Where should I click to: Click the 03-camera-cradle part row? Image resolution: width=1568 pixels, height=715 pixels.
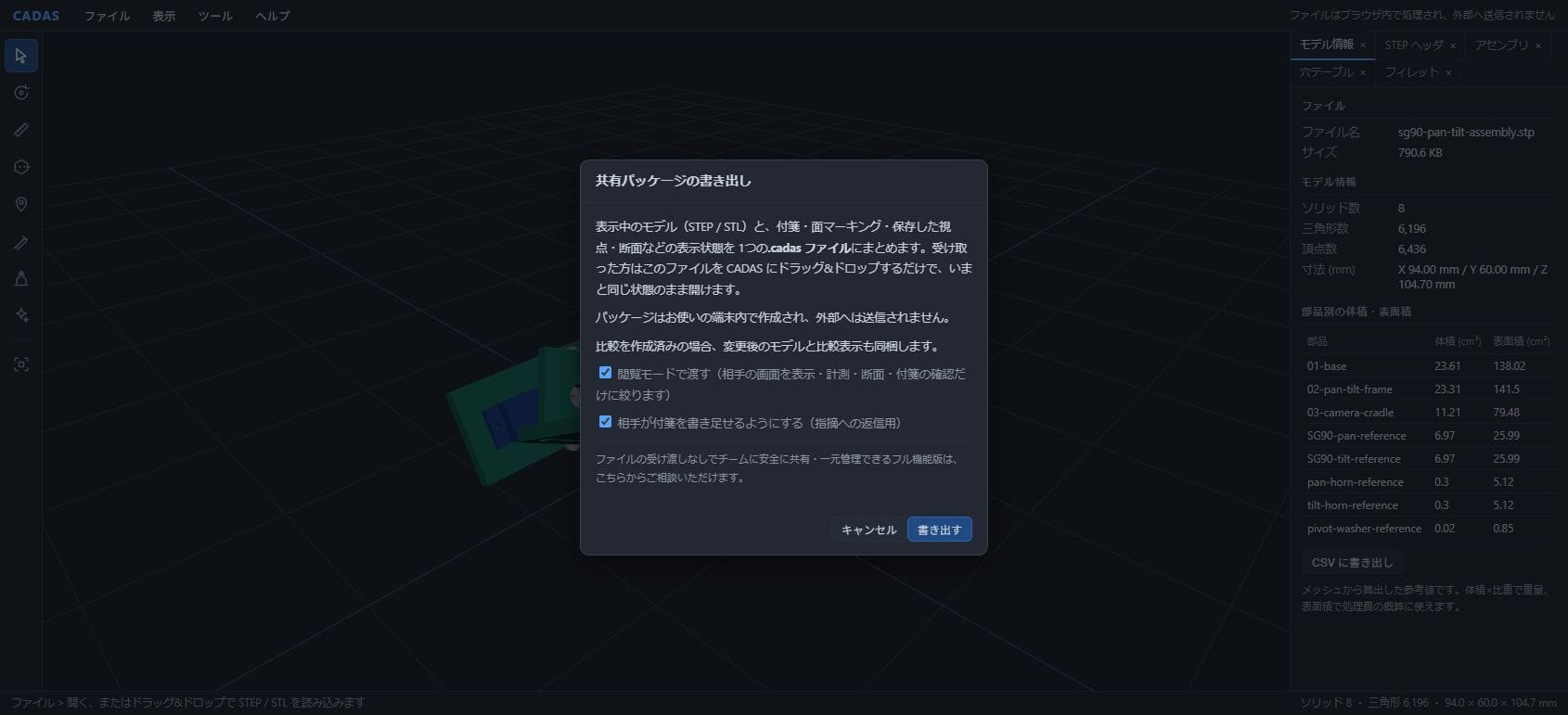1427,413
